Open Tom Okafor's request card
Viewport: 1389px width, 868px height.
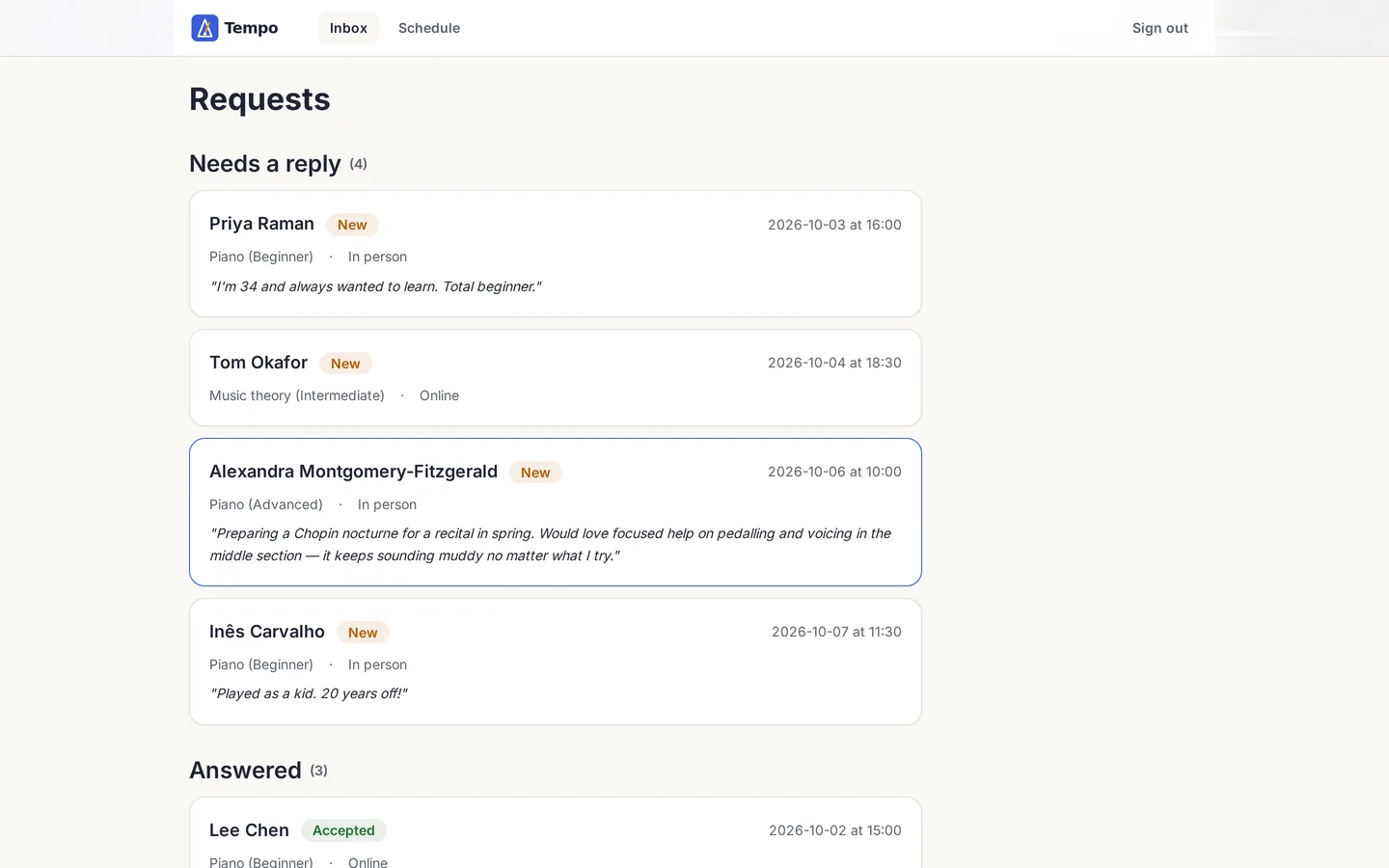(556, 378)
